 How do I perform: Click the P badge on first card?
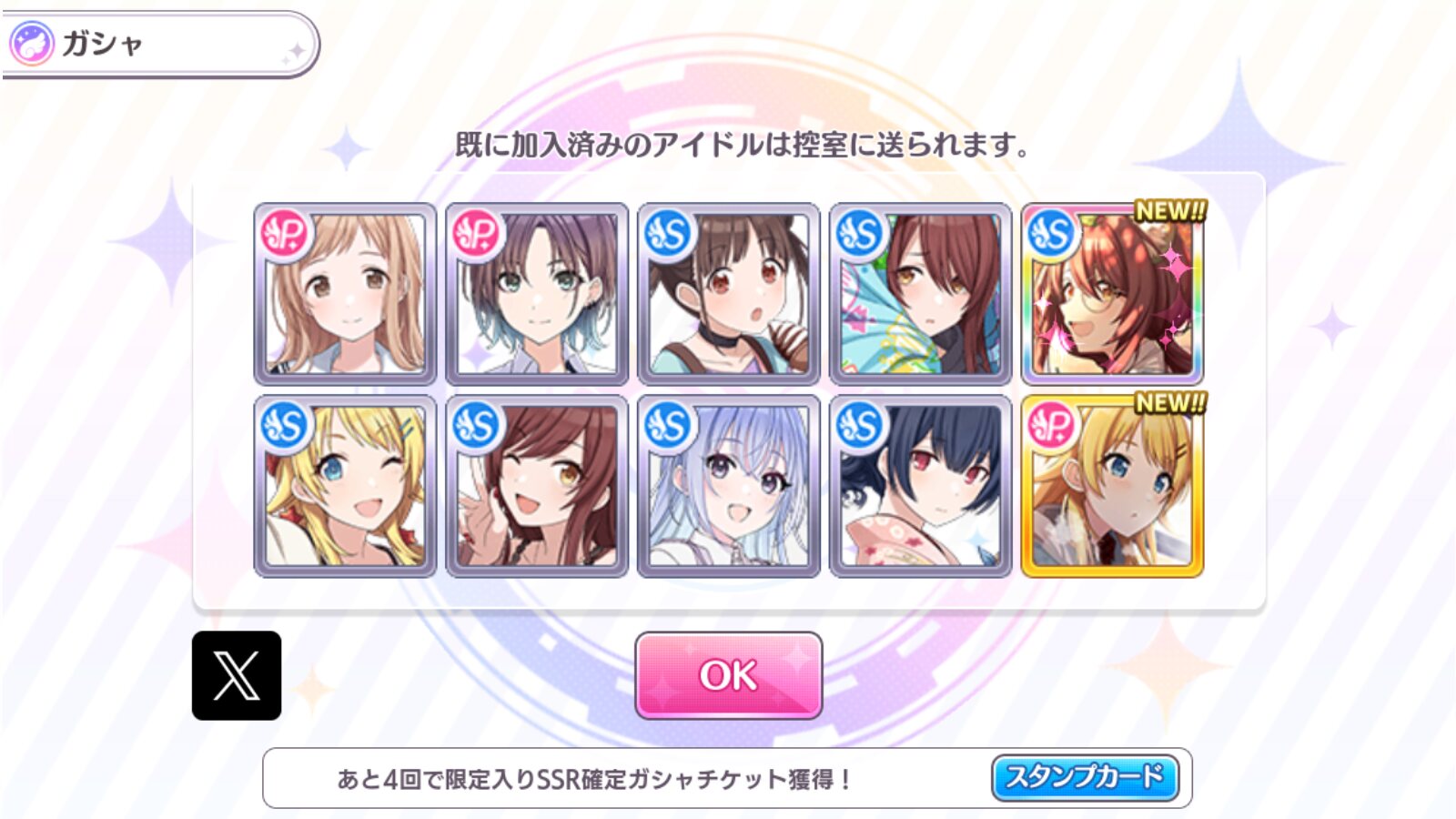(287, 235)
